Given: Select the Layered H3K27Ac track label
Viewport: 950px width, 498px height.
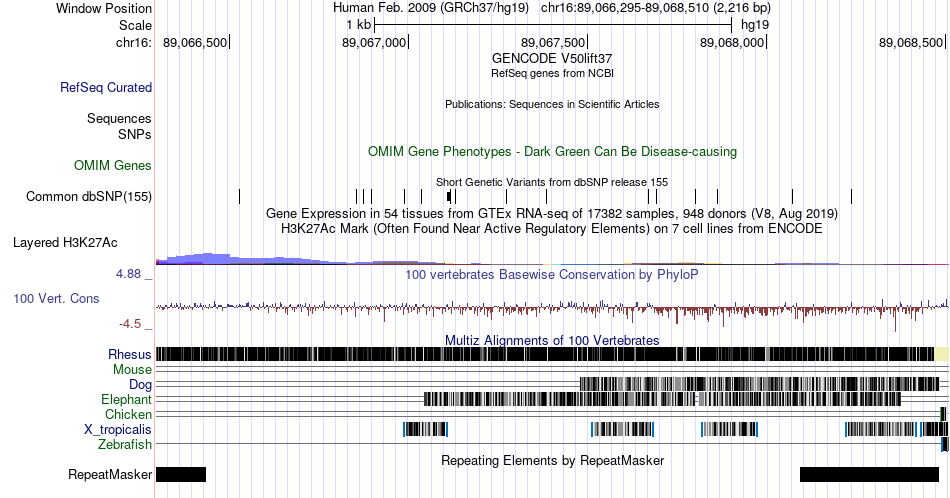Looking at the screenshot, I should [65, 242].
